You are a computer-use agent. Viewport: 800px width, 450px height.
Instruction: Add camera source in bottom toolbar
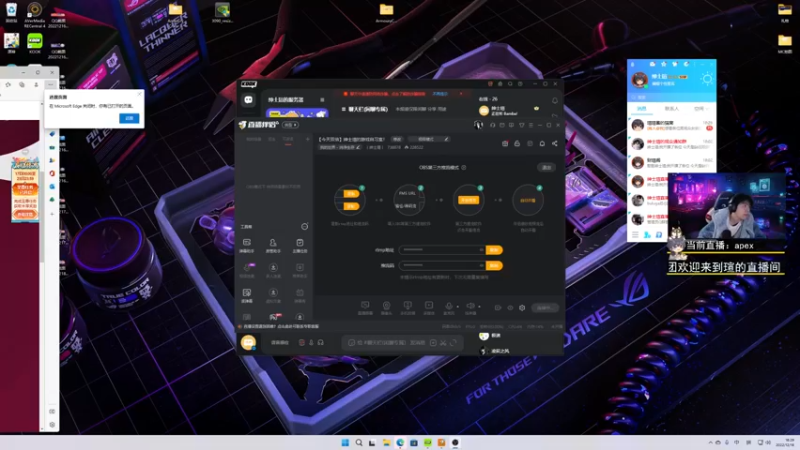(386, 307)
